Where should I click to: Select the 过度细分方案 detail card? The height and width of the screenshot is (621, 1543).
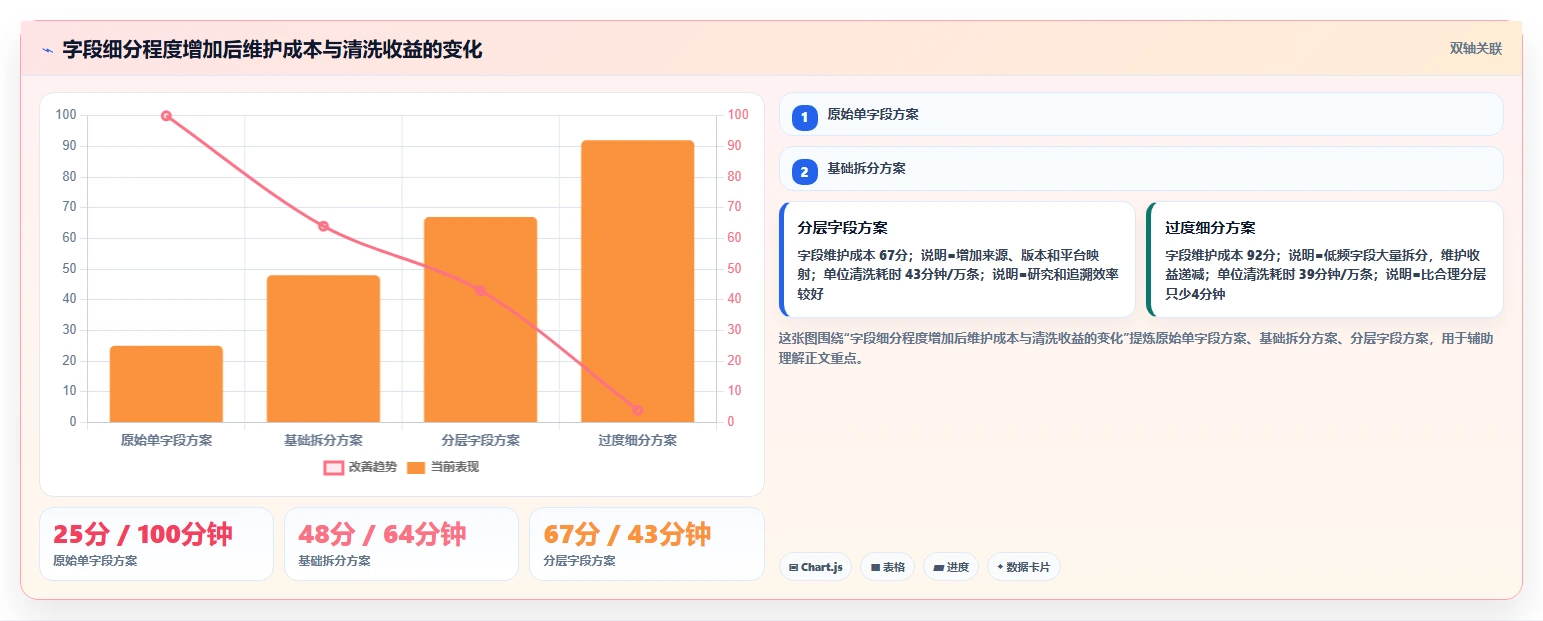coord(1325,259)
